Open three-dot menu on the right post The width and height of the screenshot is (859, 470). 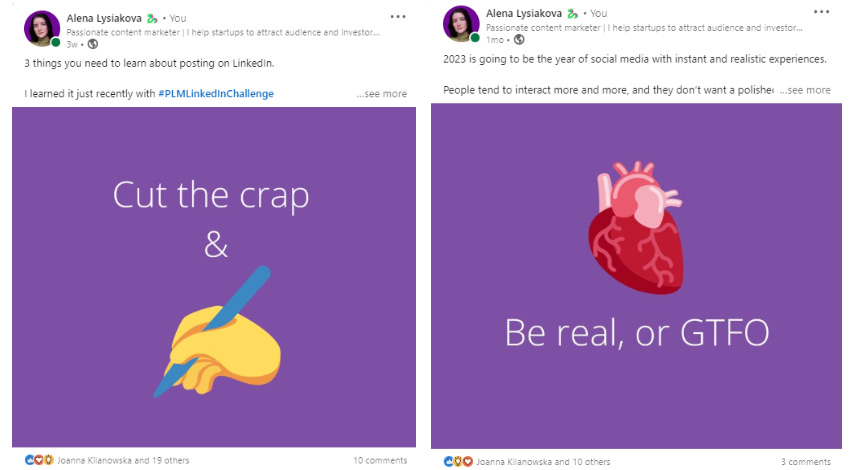pyautogui.click(x=821, y=12)
